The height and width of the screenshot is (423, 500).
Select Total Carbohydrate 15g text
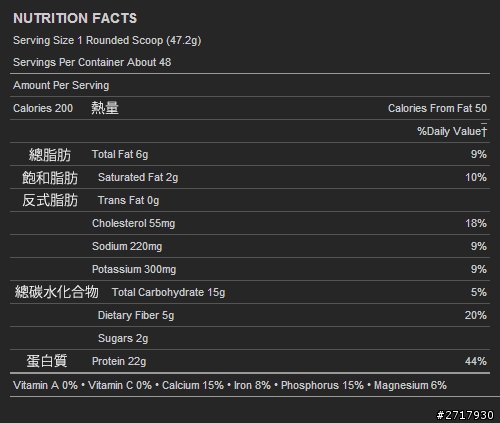click(x=168, y=292)
